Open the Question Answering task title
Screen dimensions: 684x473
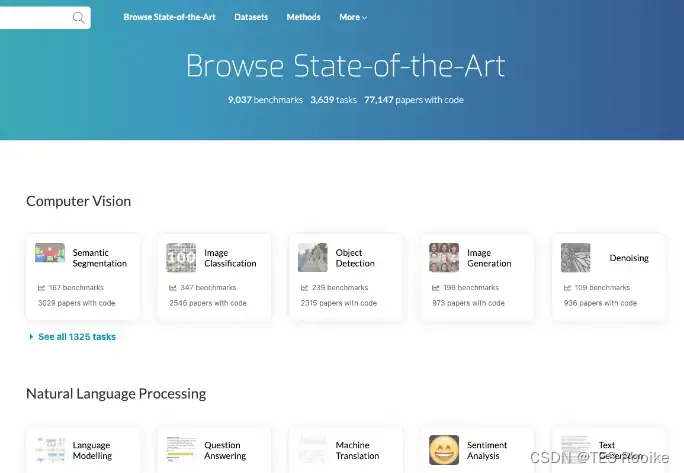[x=225, y=450]
